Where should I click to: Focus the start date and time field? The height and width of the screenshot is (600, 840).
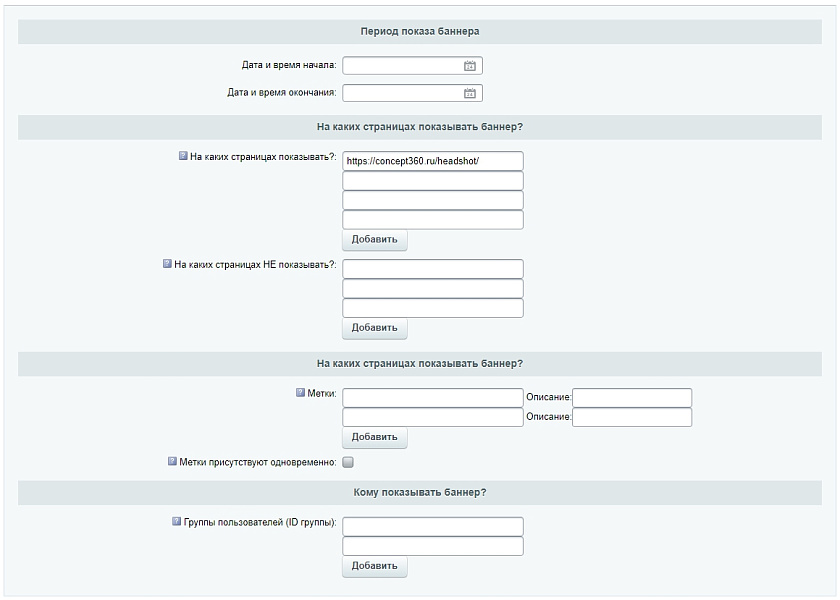coord(402,66)
